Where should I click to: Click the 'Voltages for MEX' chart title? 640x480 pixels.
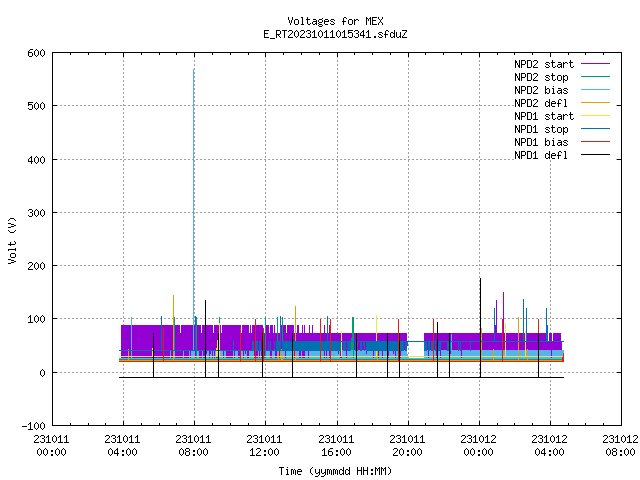[335, 21]
